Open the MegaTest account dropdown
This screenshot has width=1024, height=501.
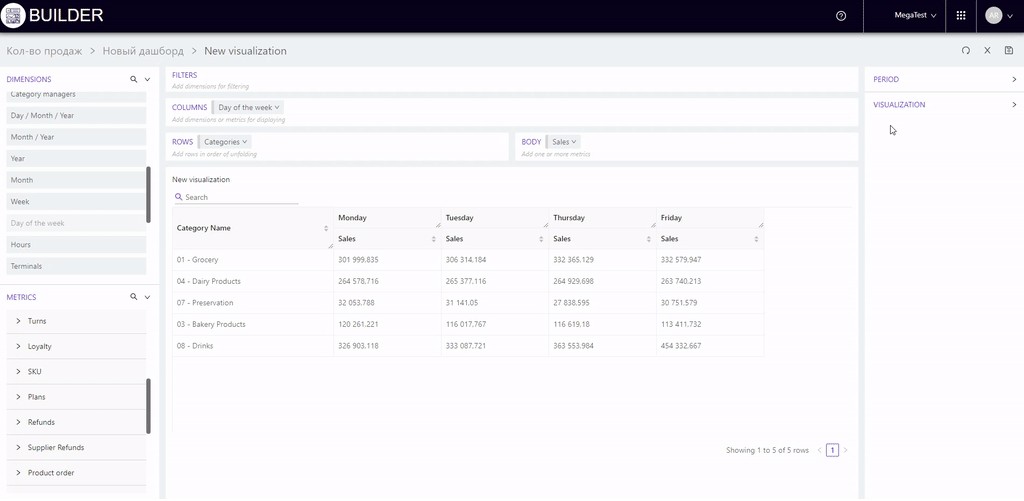point(915,16)
